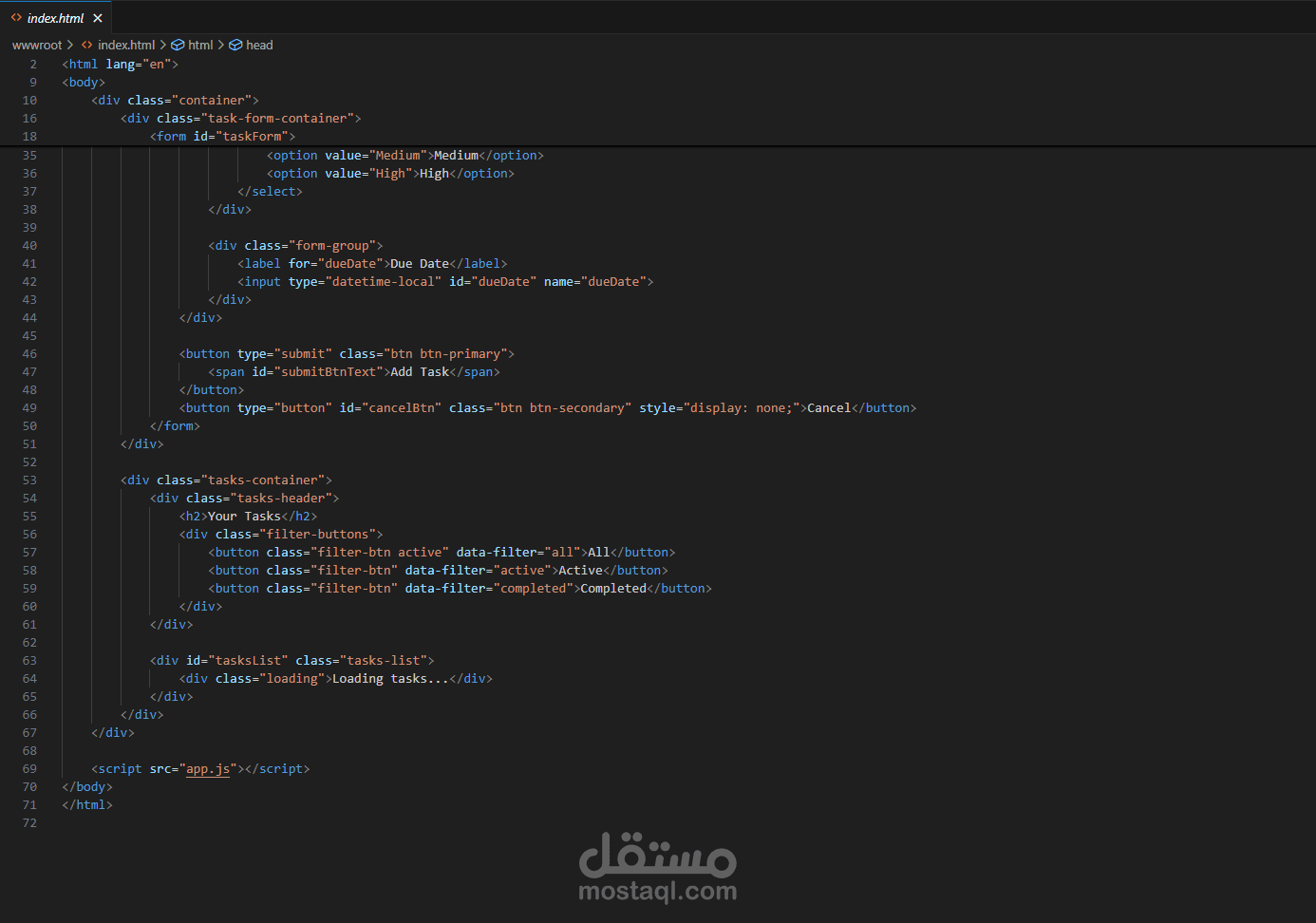1316x923 pixels.
Task: Click sticky scroll line task-form-container div
Action: [240, 119]
